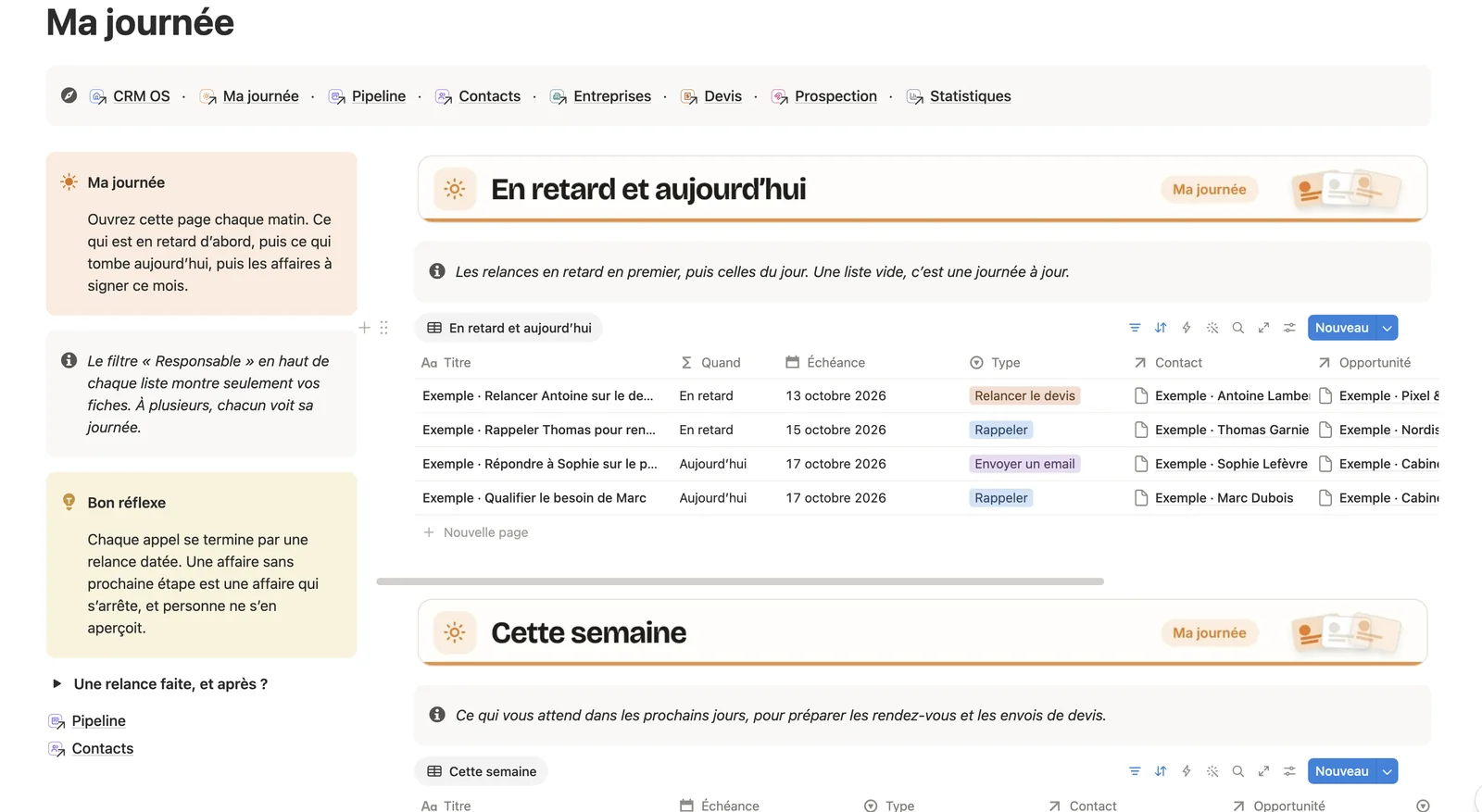Open sort options in En retard et aujourd'hui view
The image size is (1482, 812).
pyautogui.click(x=1161, y=328)
